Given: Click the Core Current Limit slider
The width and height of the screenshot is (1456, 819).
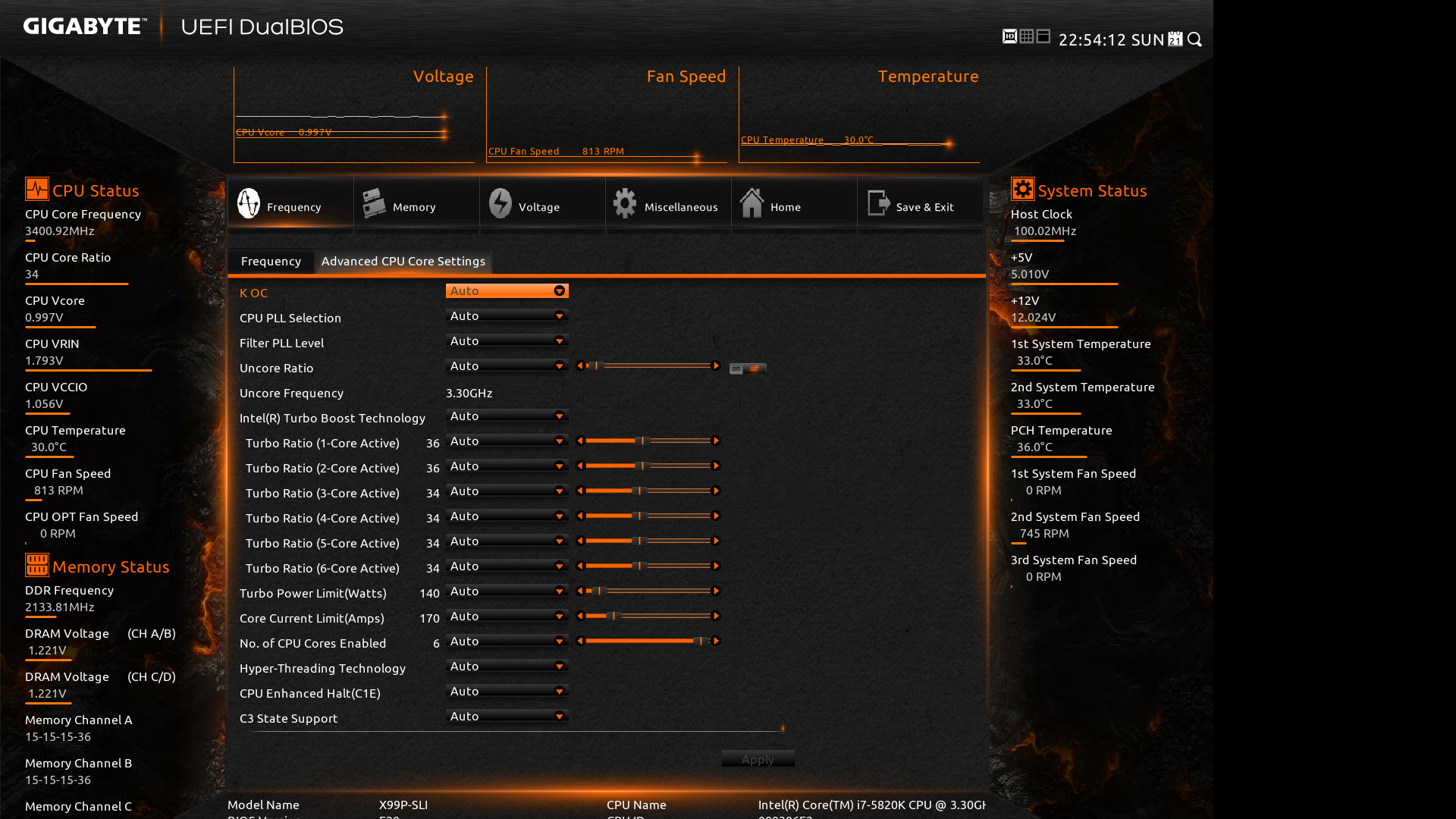Looking at the screenshot, I should [648, 616].
